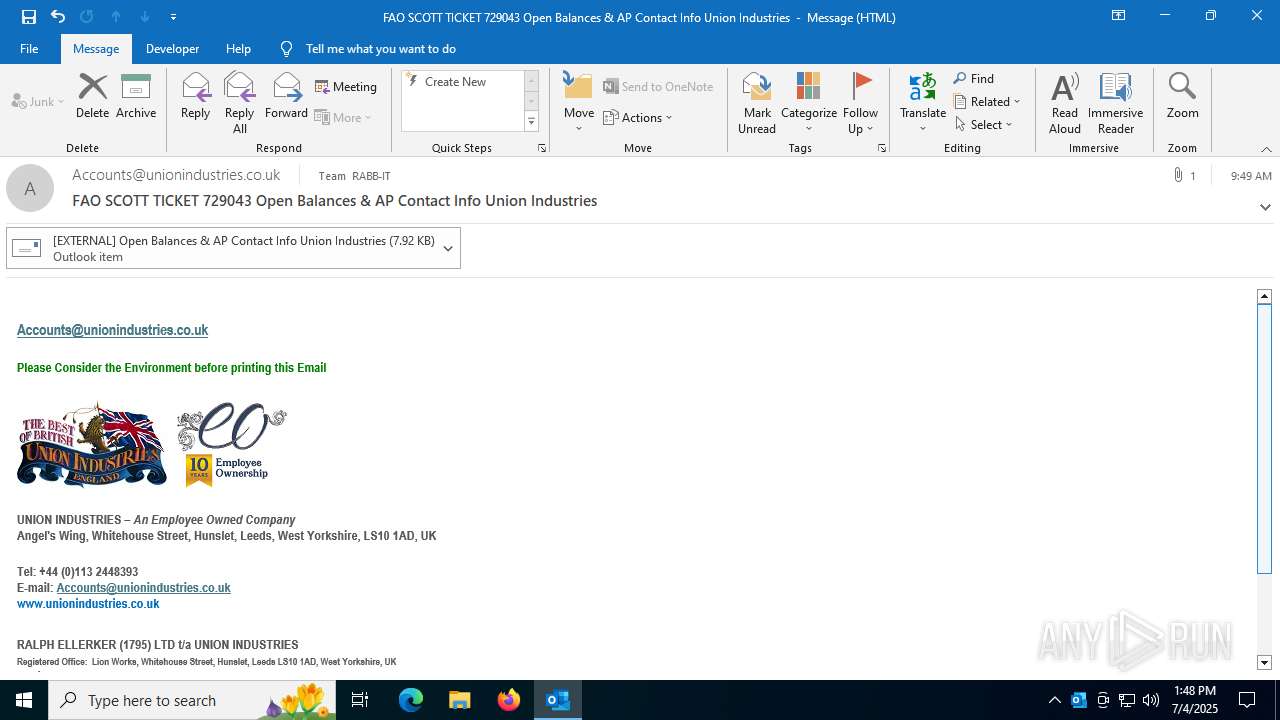Show hidden system tray icons
The height and width of the screenshot is (720, 1280).
tap(1054, 700)
